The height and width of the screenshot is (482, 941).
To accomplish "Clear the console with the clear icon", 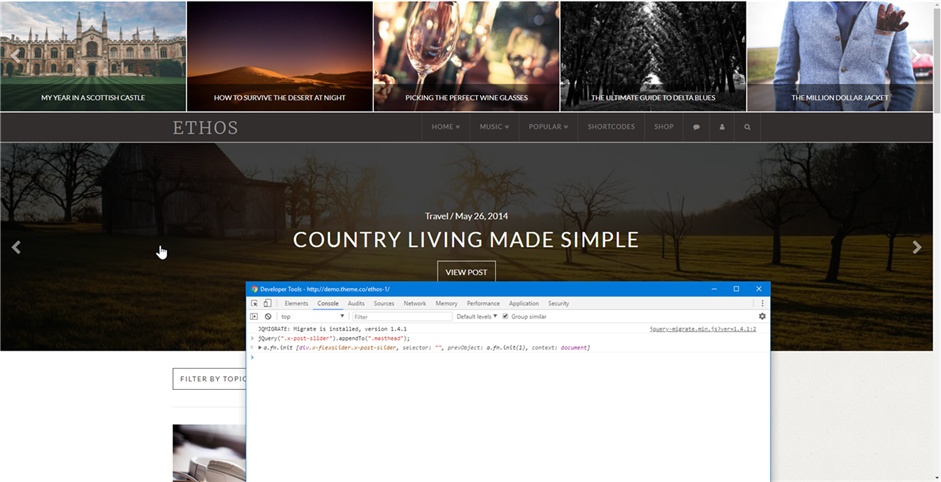I will point(268,316).
